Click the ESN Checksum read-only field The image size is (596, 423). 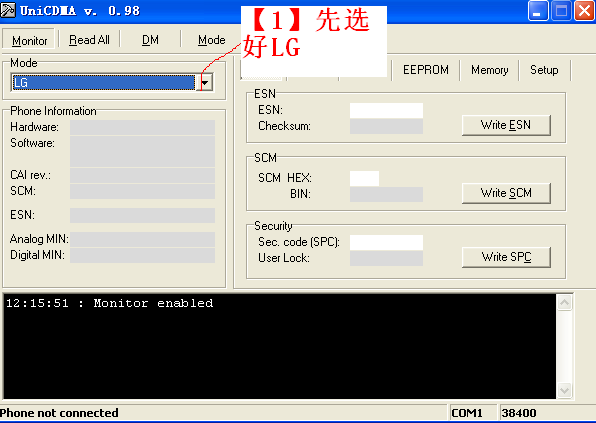386,127
